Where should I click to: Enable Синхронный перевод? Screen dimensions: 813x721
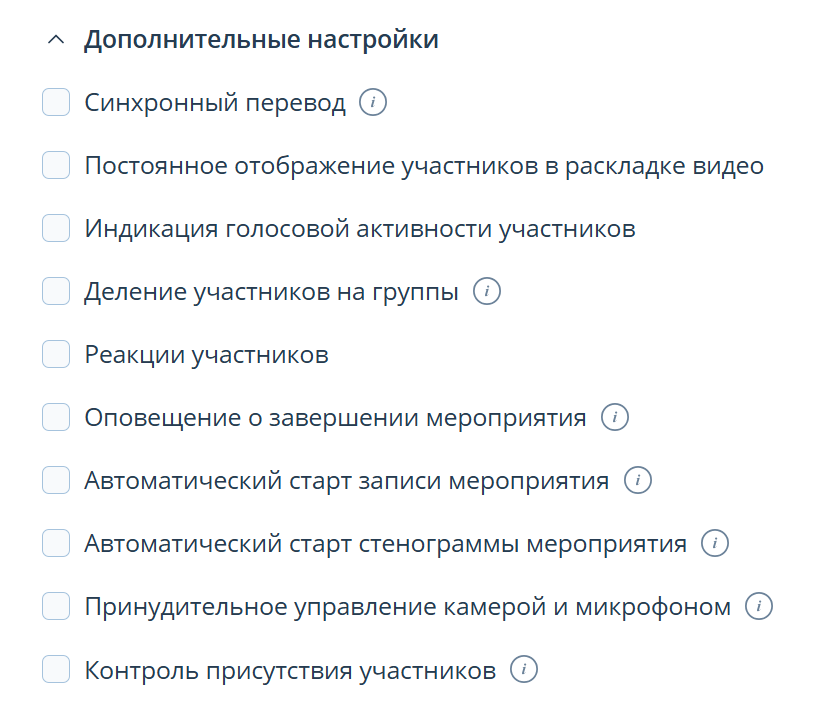click(x=55, y=101)
